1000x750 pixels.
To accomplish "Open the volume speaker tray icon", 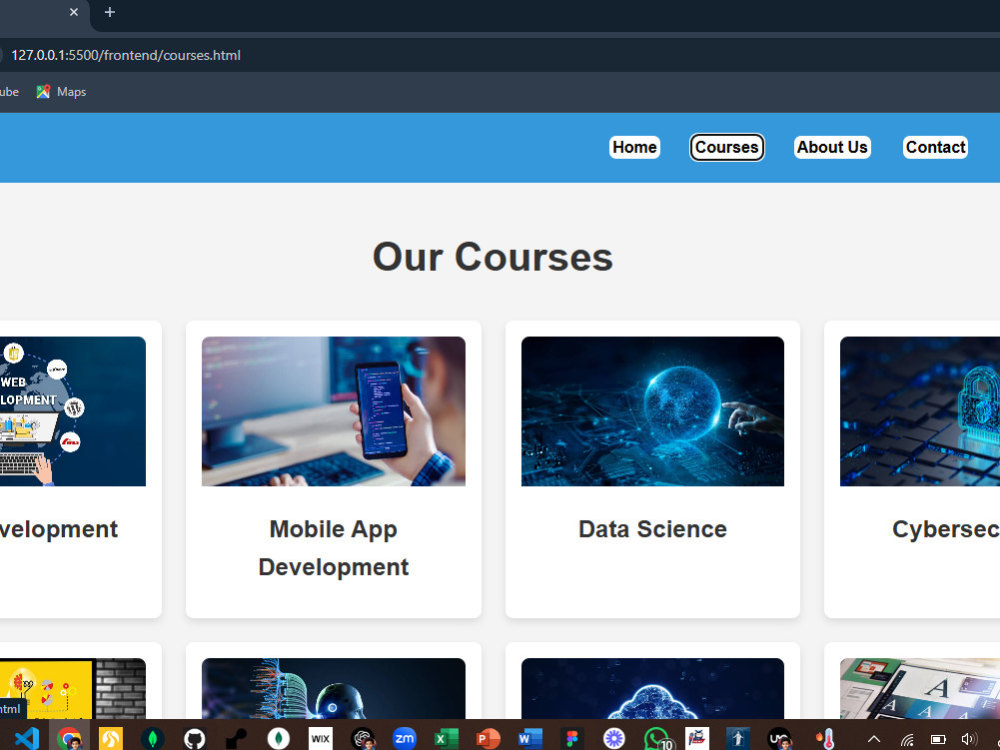I will [x=969, y=740].
